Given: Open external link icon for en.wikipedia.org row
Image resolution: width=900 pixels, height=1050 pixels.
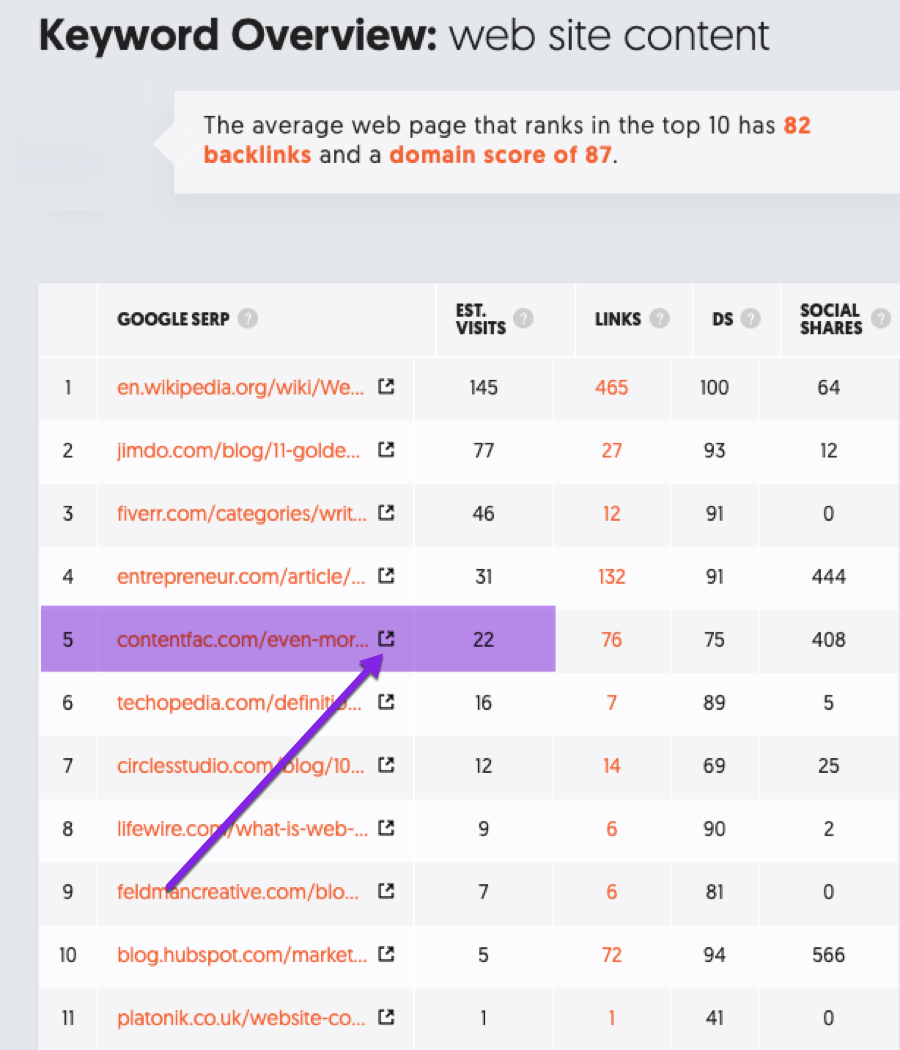Looking at the screenshot, I should [x=386, y=387].
